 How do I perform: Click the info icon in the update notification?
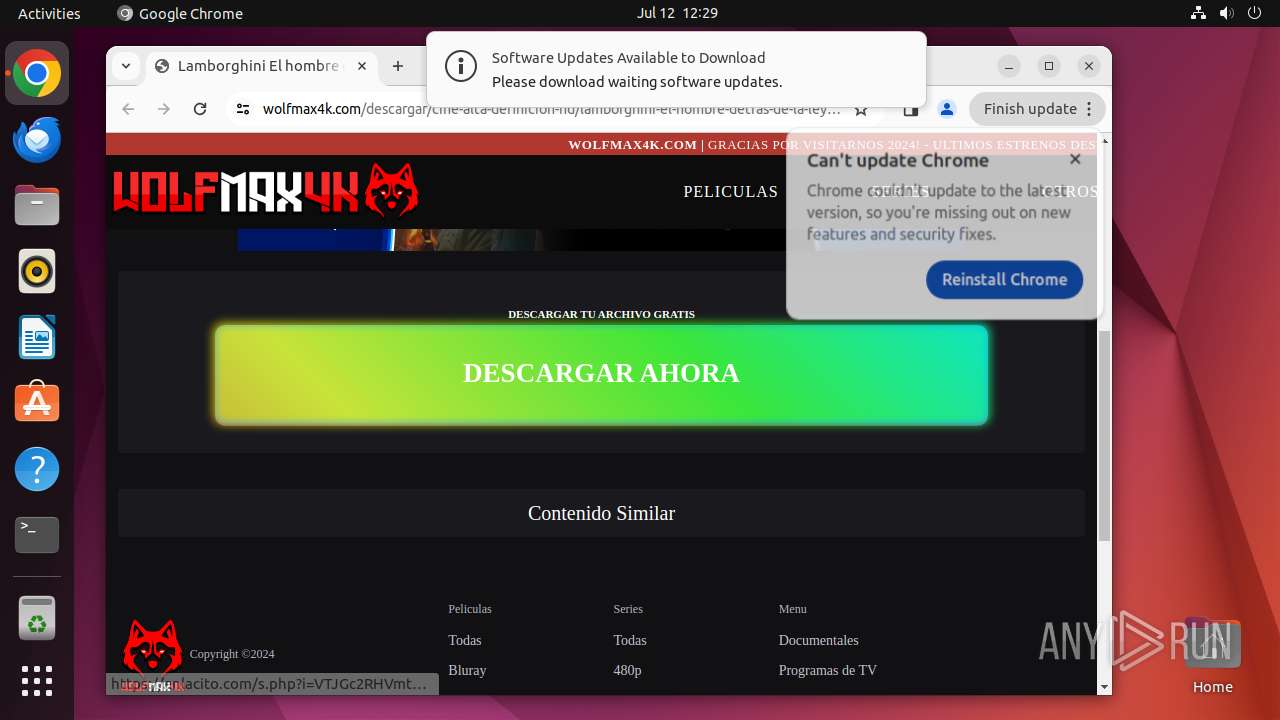[x=461, y=68]
